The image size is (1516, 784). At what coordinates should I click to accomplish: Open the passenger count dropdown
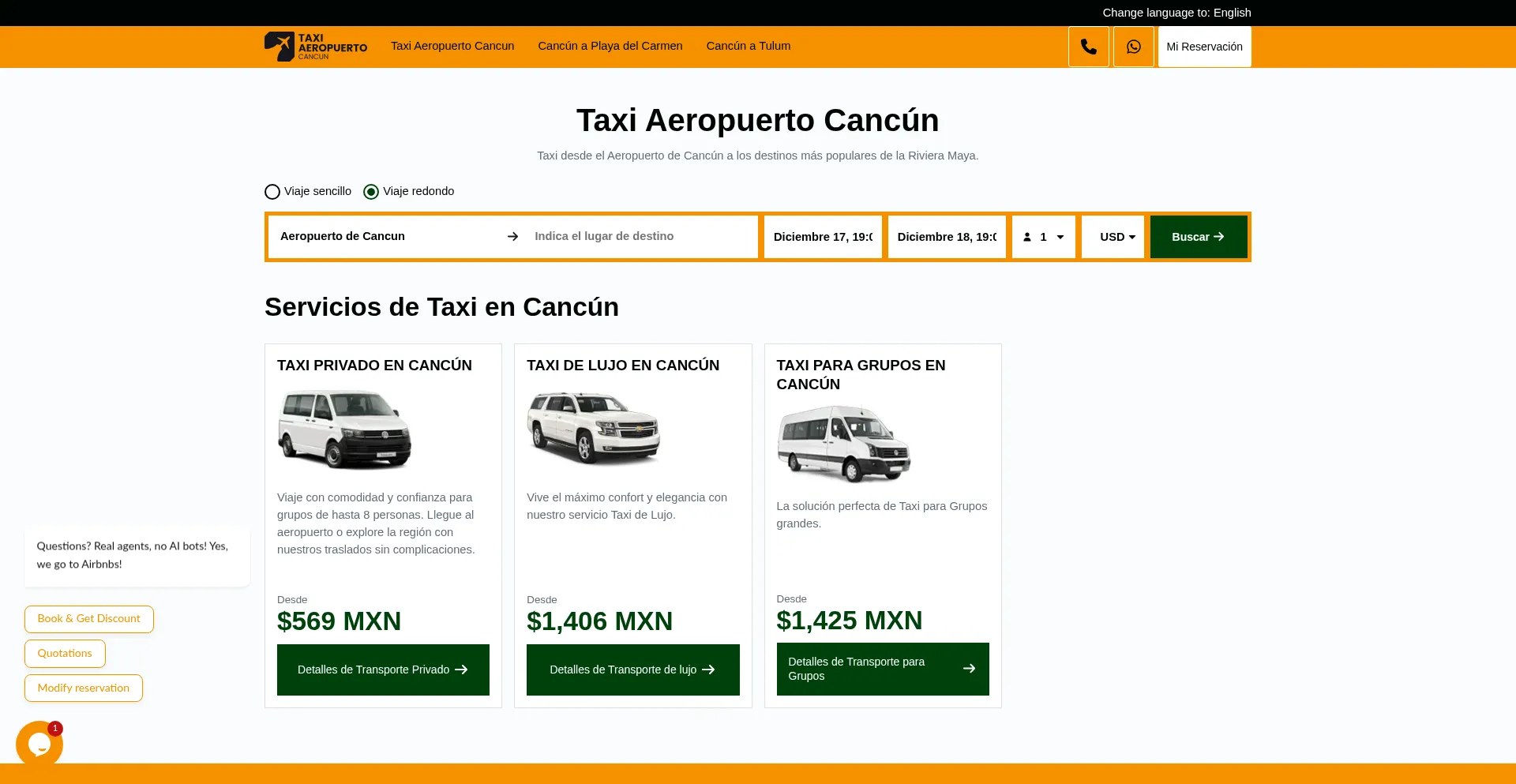click(x=1043, y=236)
